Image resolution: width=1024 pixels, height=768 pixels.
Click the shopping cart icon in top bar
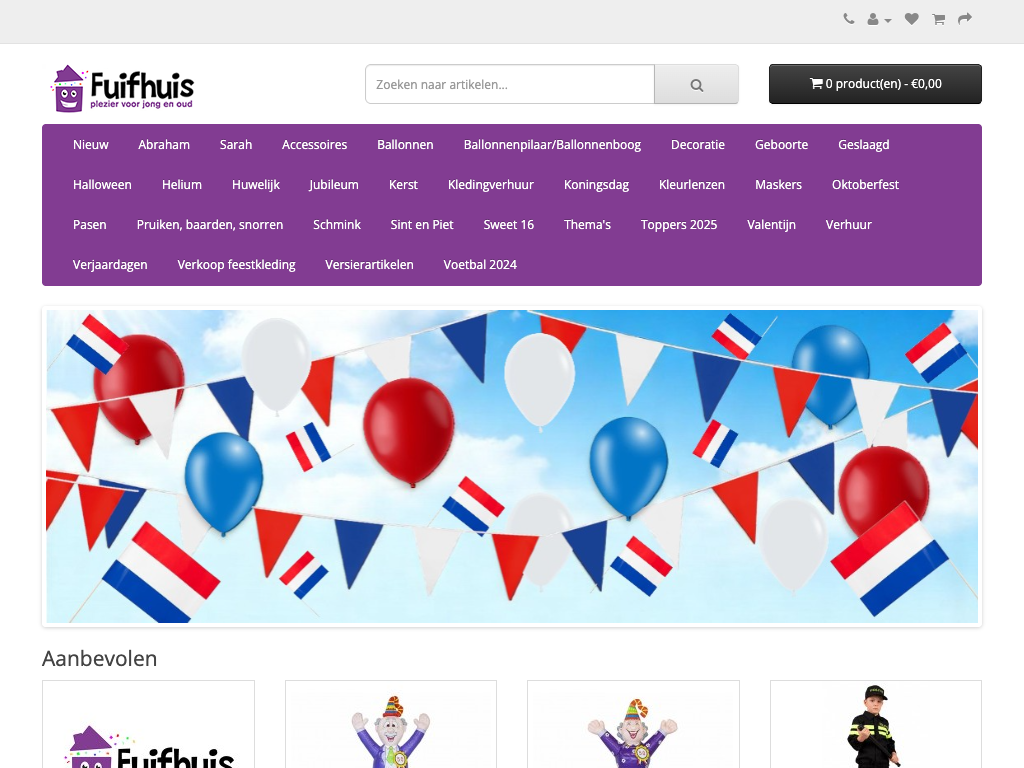(938, 19)
